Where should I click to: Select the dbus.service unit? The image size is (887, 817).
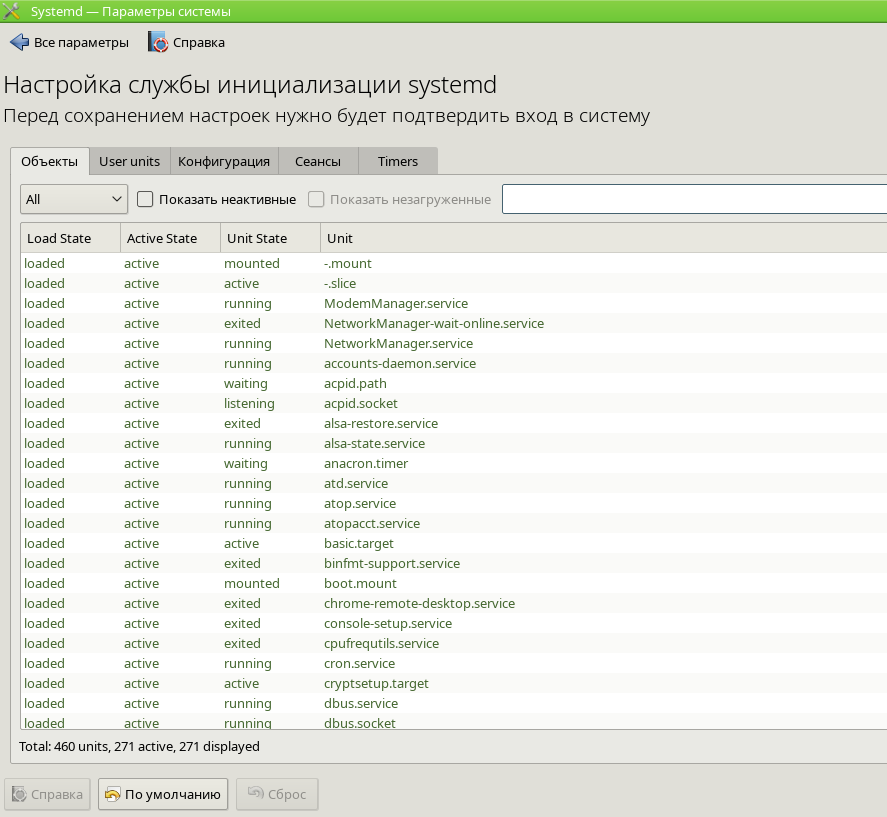454,703
